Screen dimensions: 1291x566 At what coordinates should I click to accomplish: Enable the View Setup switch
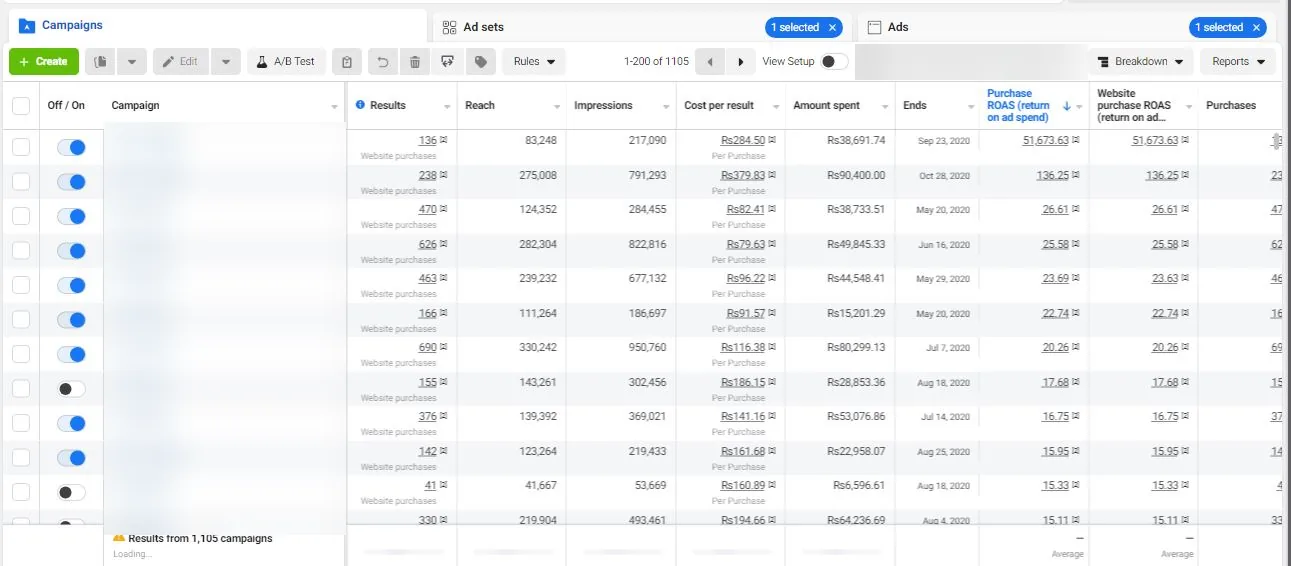833,62
